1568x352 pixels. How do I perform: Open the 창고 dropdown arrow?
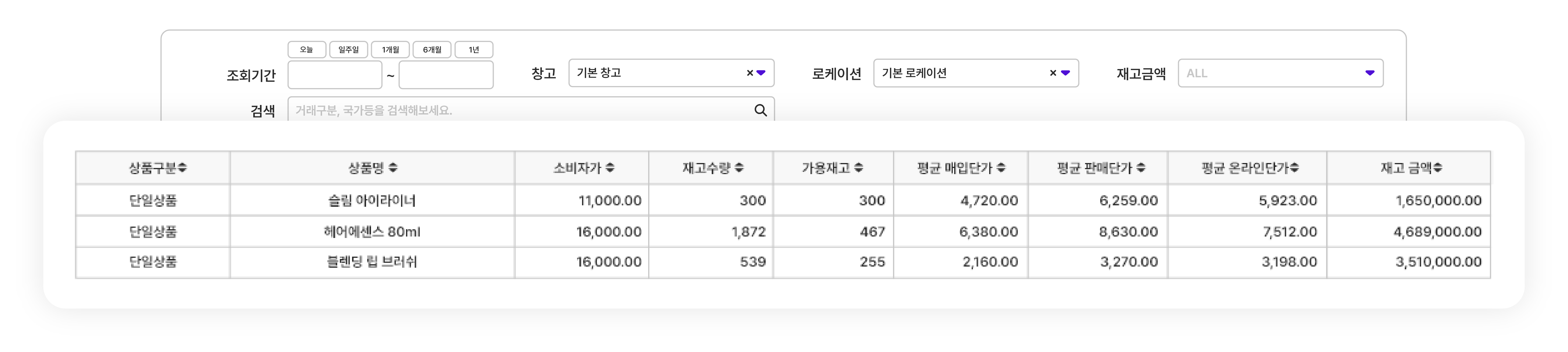pos(761,73)
